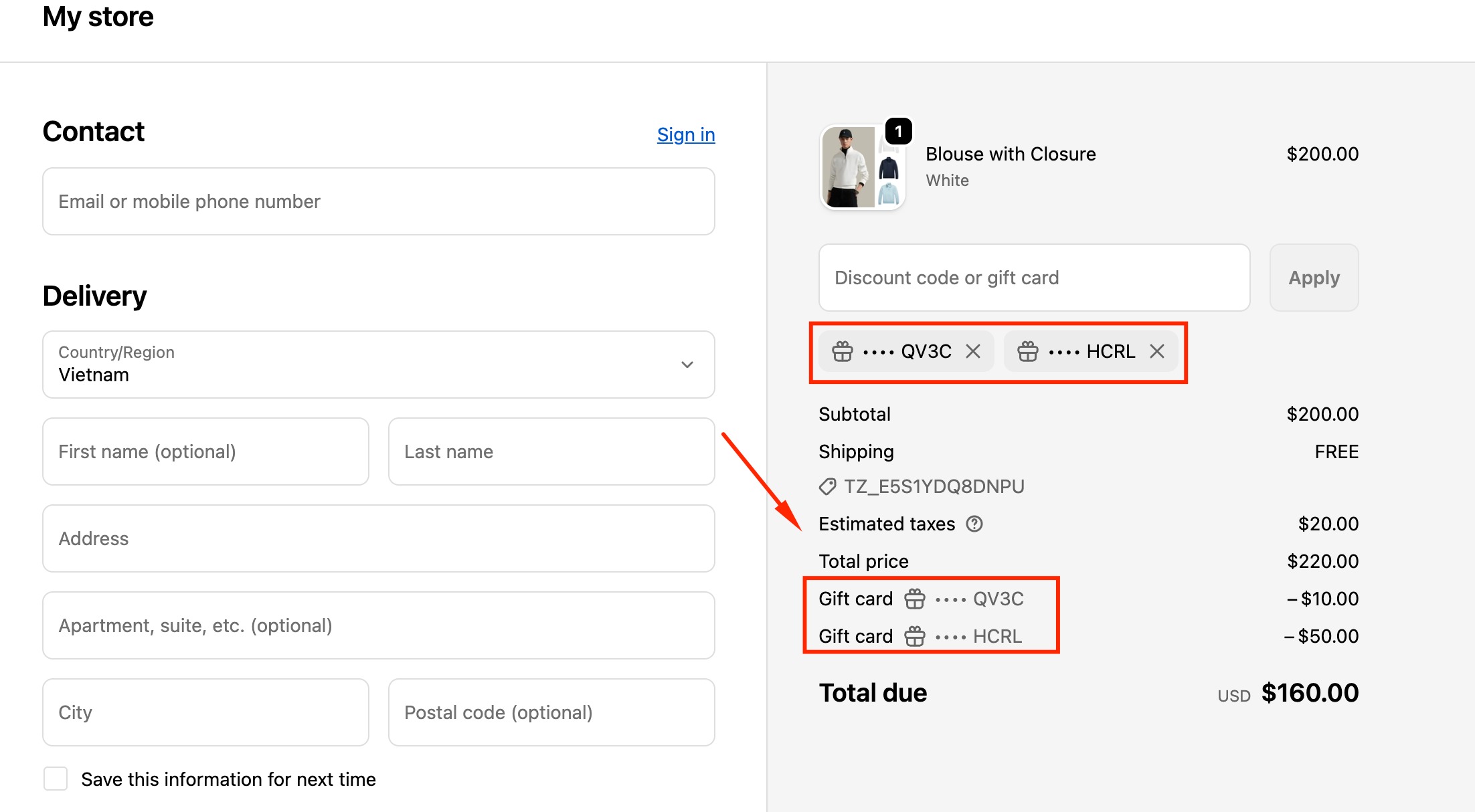This screenshot has width=1475, height=812.
Task: Click the discount tag icon beside TZ_E5S1YDQ8DNPU
Action: coord(828,486)
